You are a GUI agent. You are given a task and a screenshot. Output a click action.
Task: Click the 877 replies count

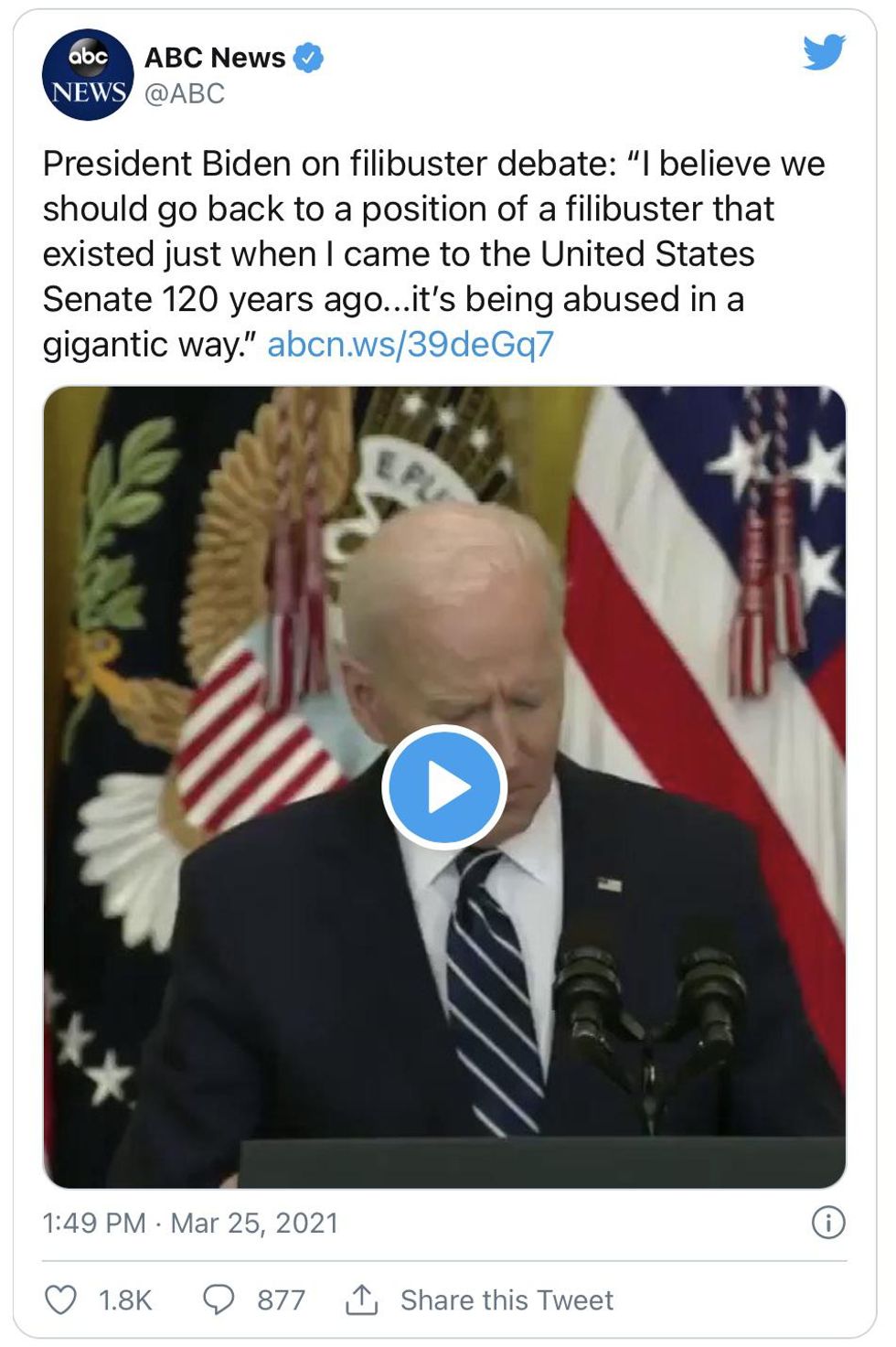coord(281,1299)
